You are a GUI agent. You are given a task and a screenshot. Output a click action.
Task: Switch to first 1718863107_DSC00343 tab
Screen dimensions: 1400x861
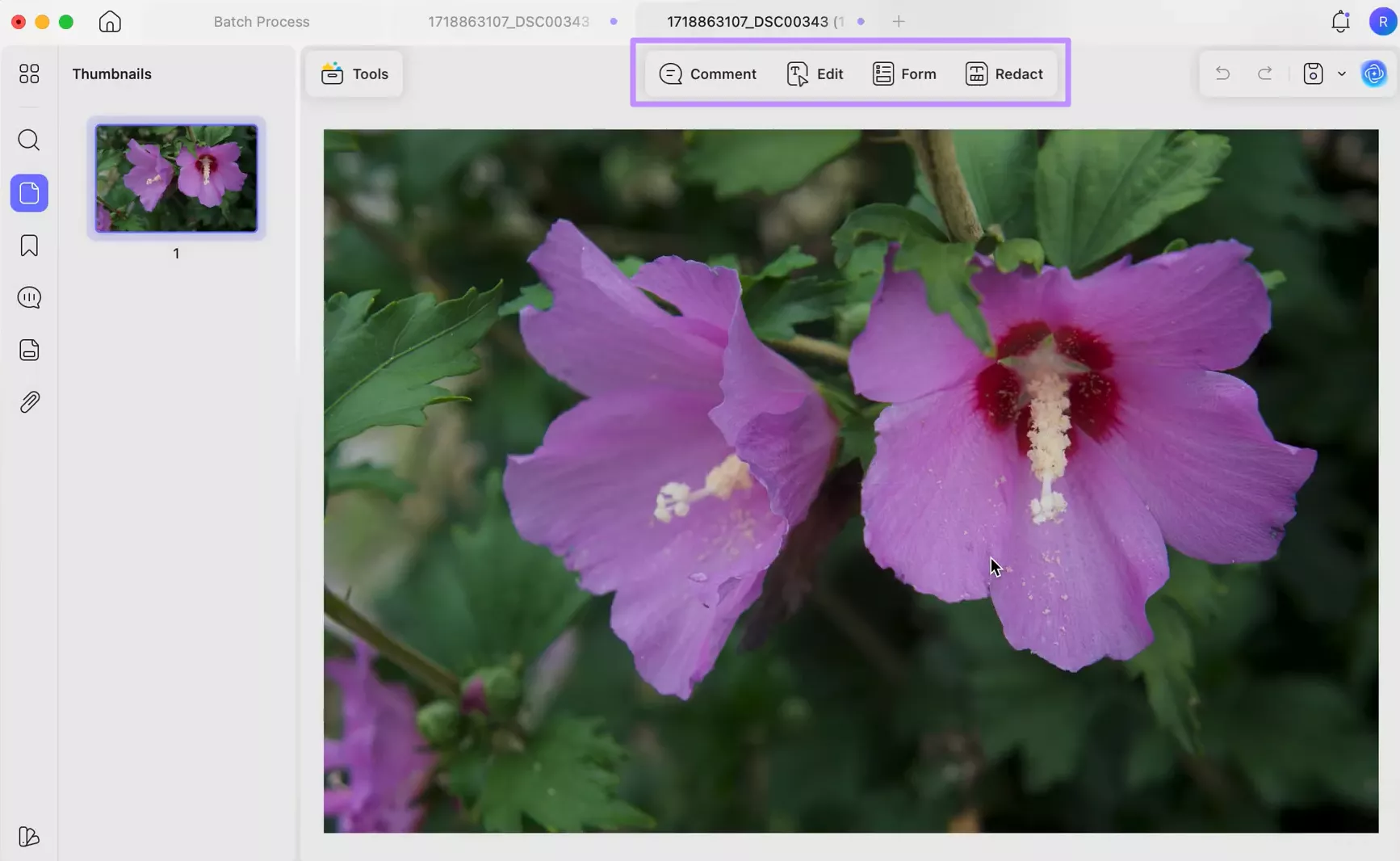[508, 22]
